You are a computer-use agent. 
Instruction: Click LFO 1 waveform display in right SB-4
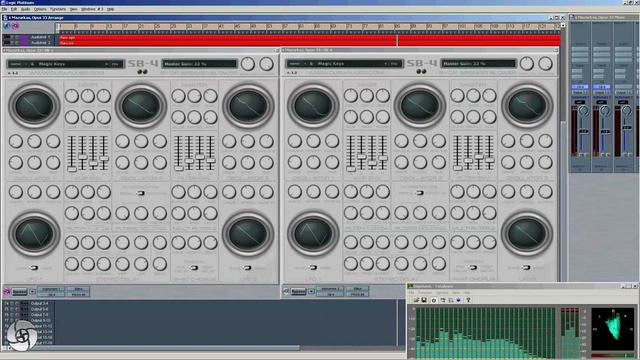[313, 233]
